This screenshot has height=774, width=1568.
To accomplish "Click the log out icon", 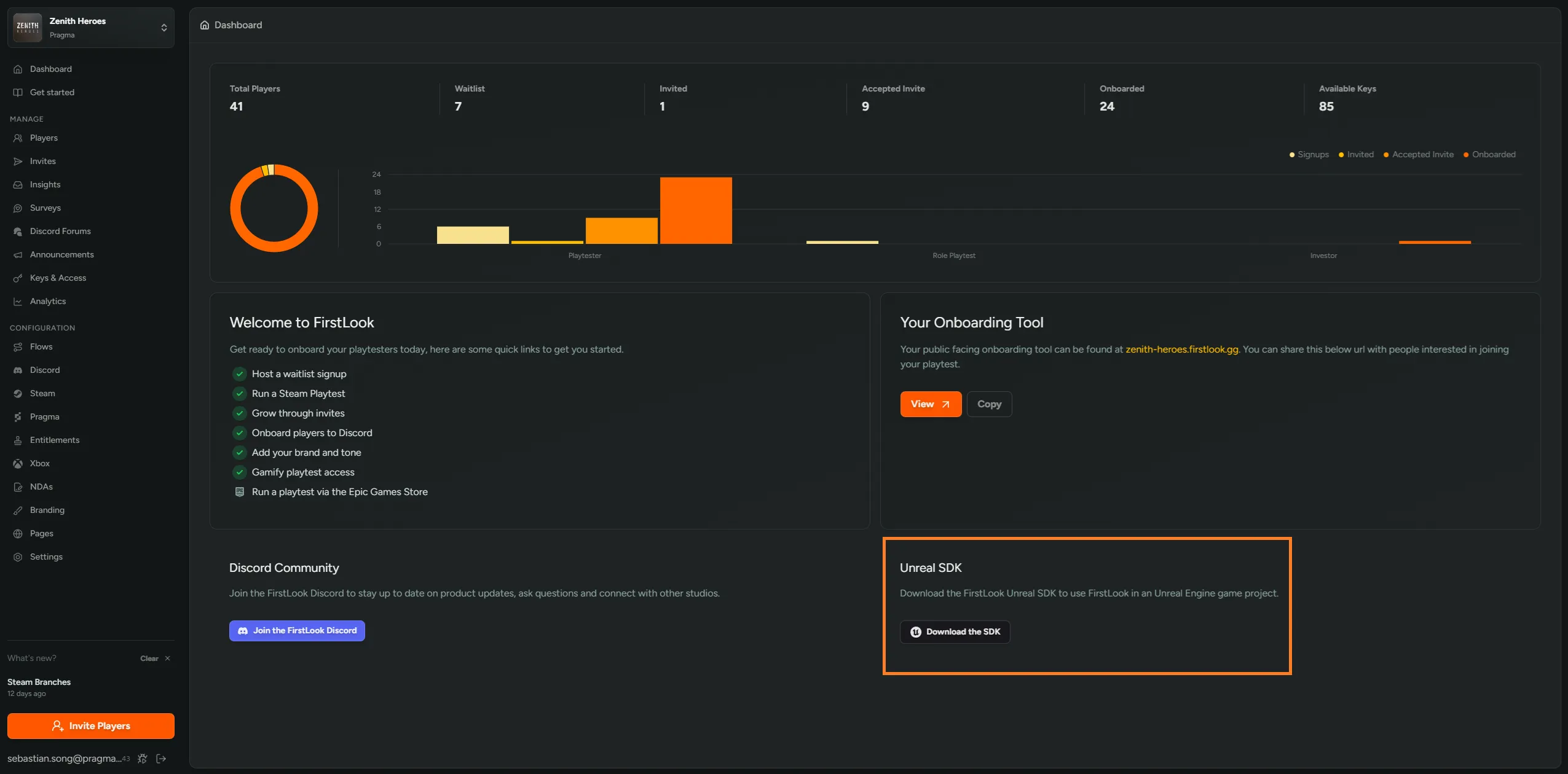I will [162, 759].
